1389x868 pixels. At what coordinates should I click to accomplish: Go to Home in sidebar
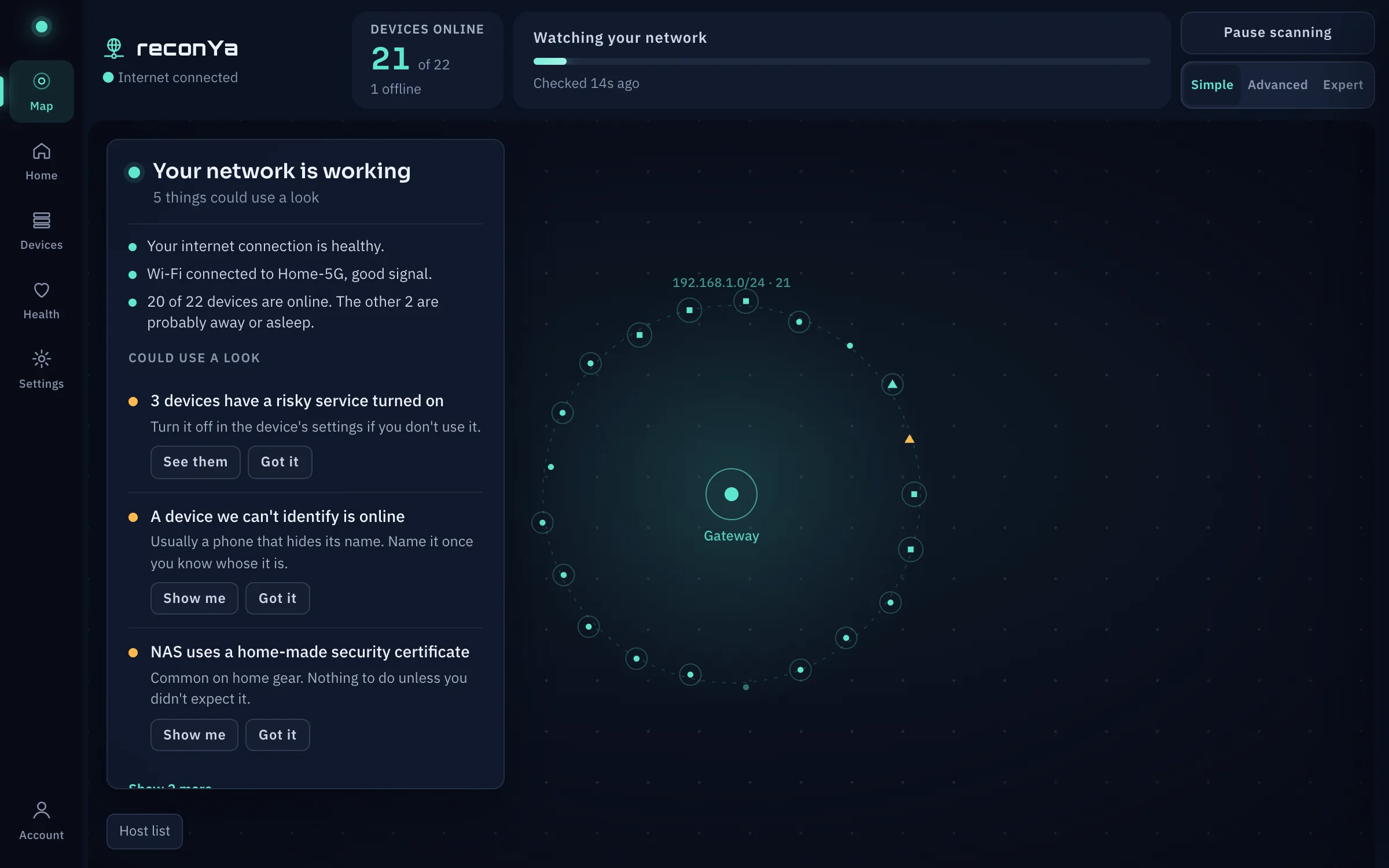tap(41, 162)
